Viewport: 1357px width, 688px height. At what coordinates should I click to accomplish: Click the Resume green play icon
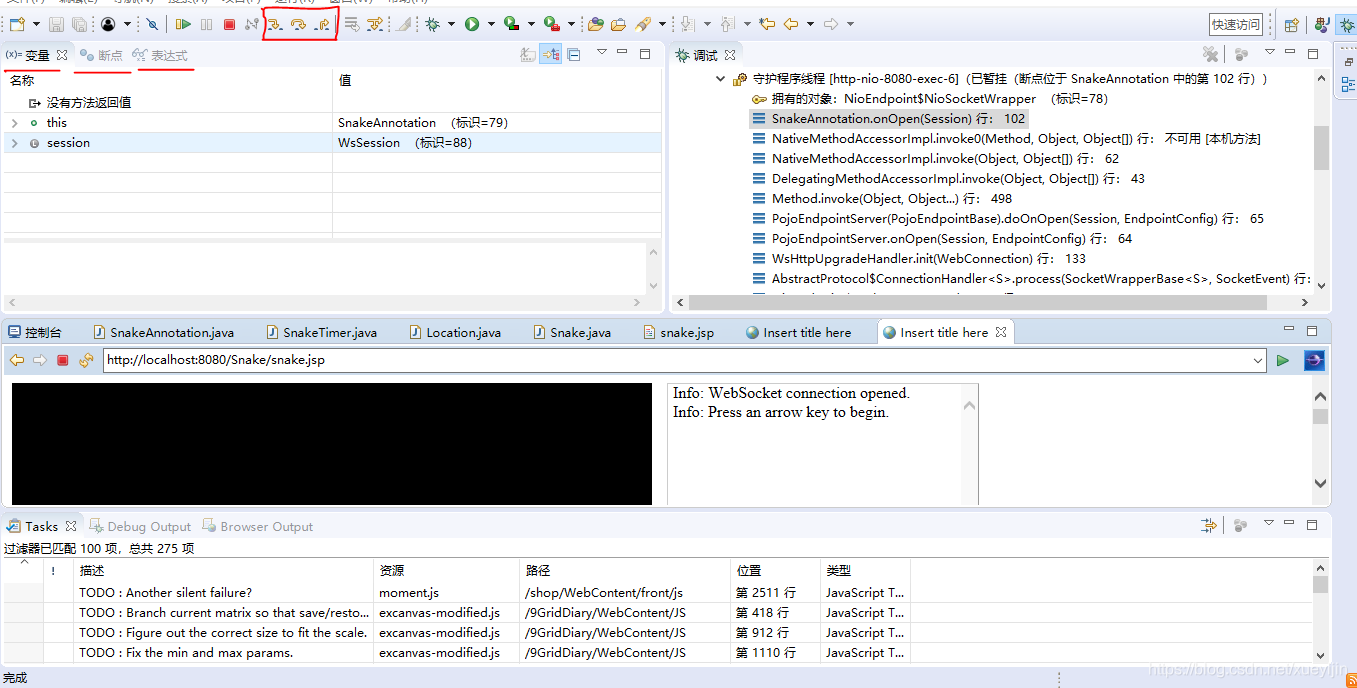(x=183, y=23)
